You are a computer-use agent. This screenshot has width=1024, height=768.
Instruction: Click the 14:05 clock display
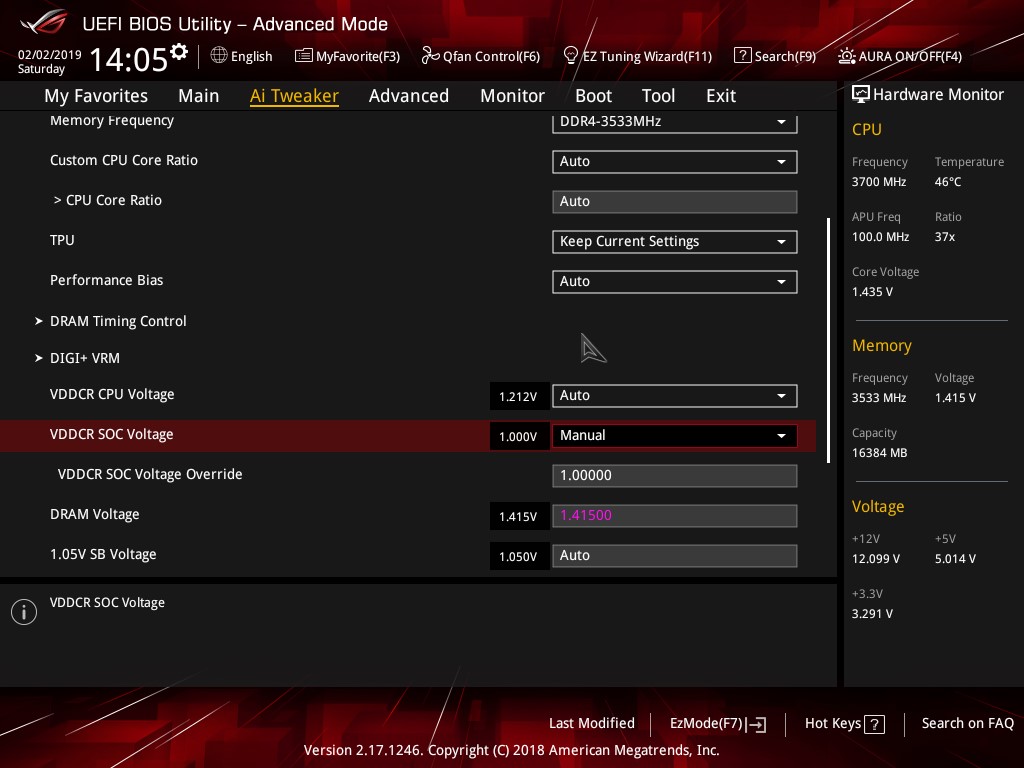(128, 59)
